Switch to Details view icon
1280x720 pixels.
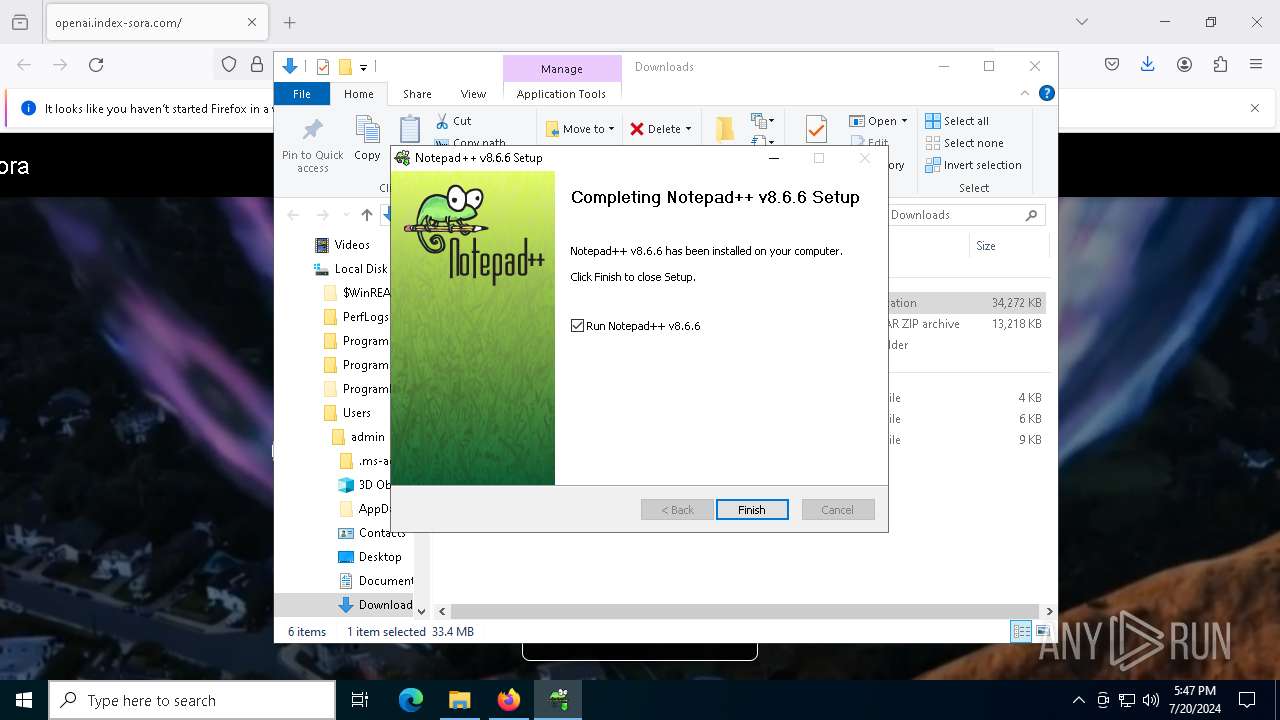coord(1021,631)
